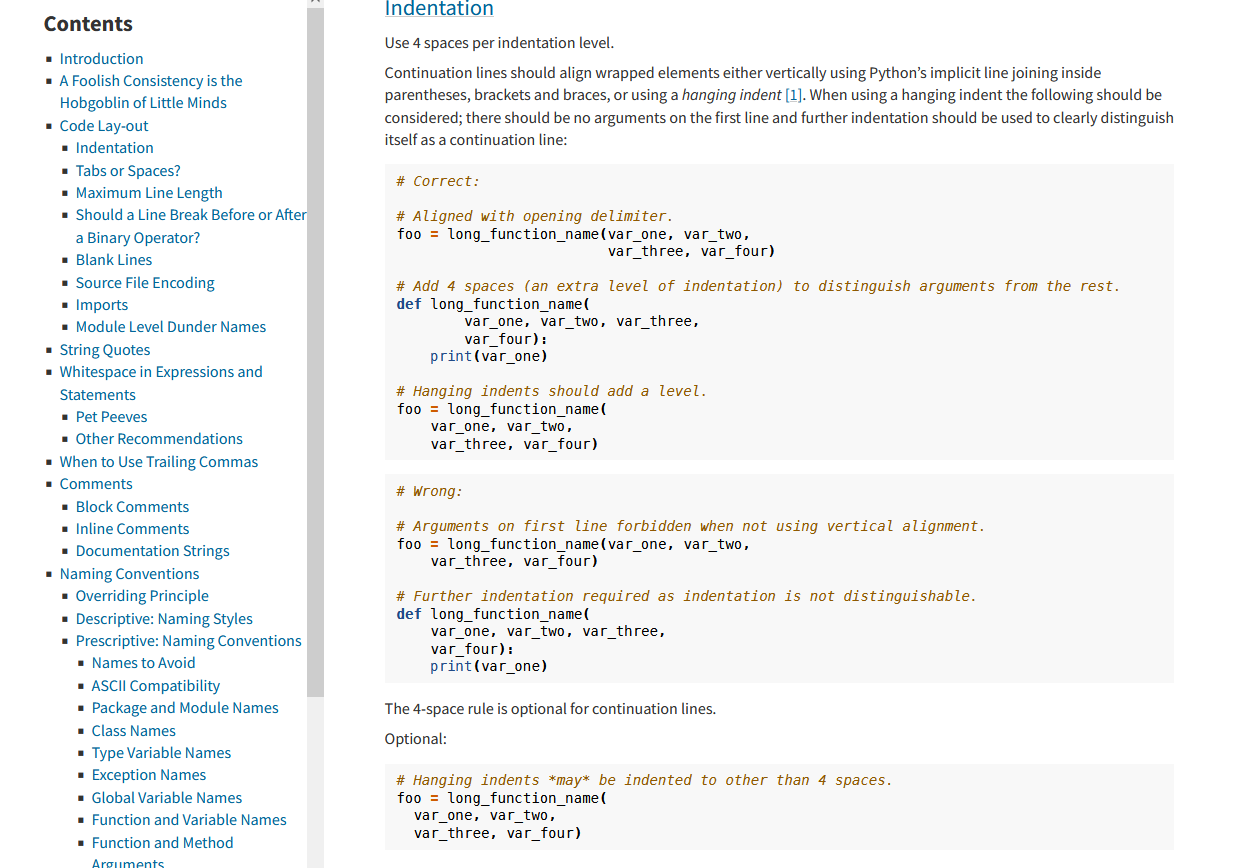Screen dimensions: 1239x868
Task: Click 'The 4-space rule is optional' sentence
Action: (550, 709)
